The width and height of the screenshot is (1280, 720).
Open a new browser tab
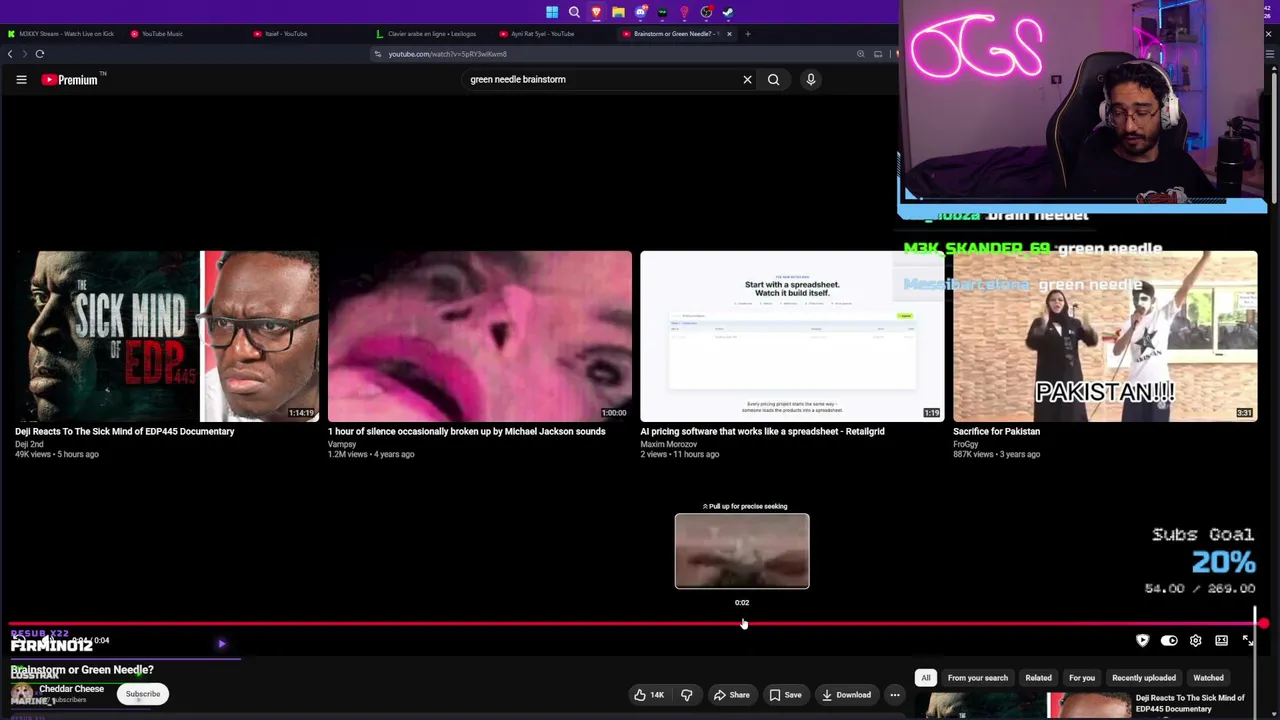(747, 34)
